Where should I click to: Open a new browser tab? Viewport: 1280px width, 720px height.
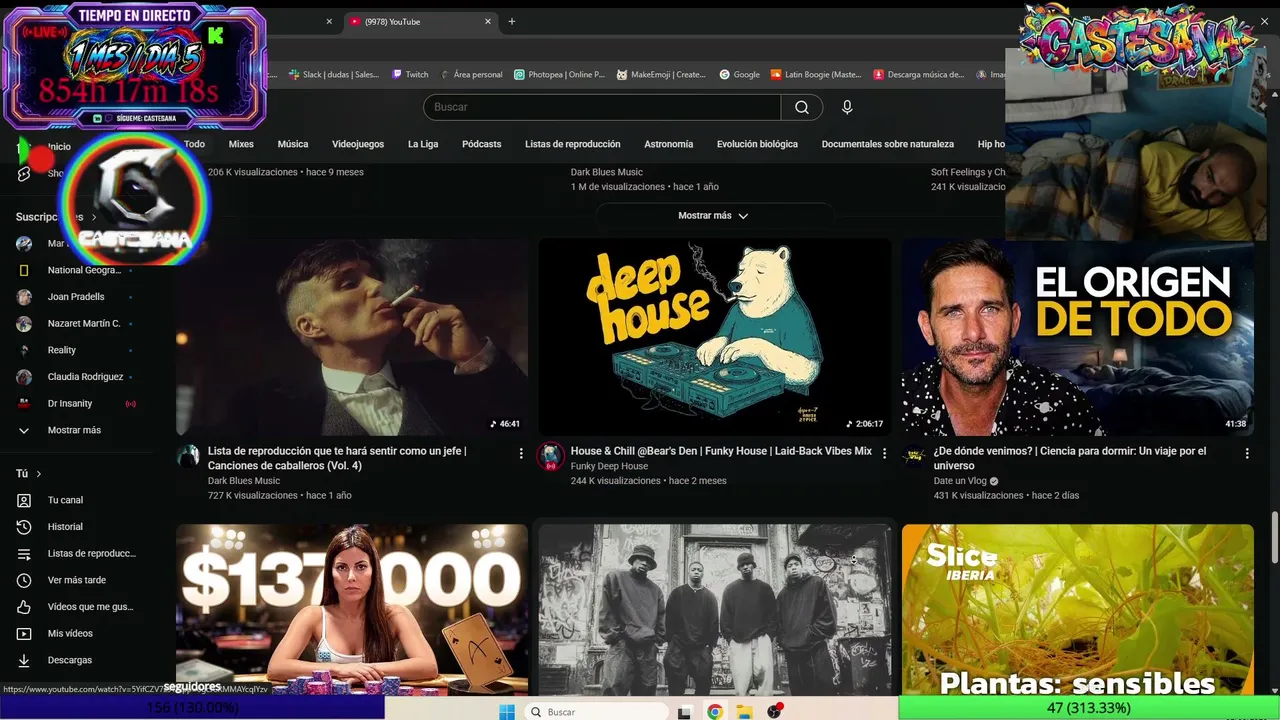[x=512, y=22]
